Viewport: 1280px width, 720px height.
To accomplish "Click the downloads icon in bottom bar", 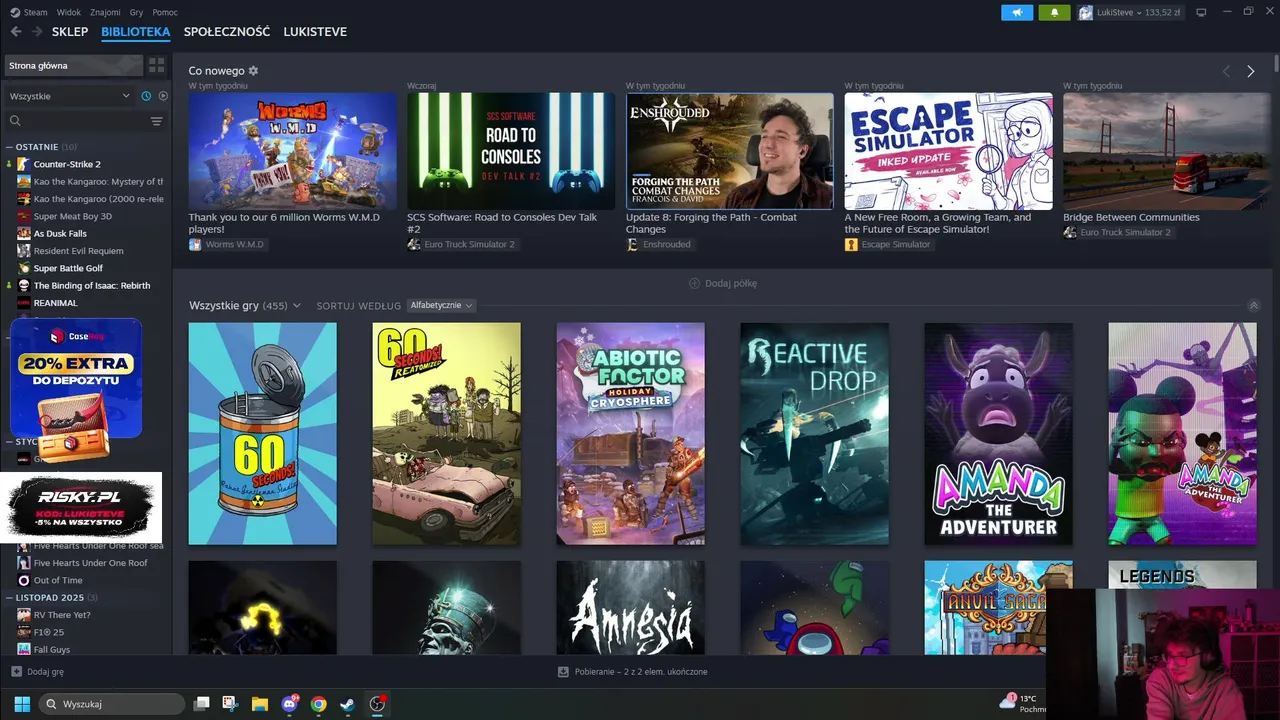I will (563, 672).
